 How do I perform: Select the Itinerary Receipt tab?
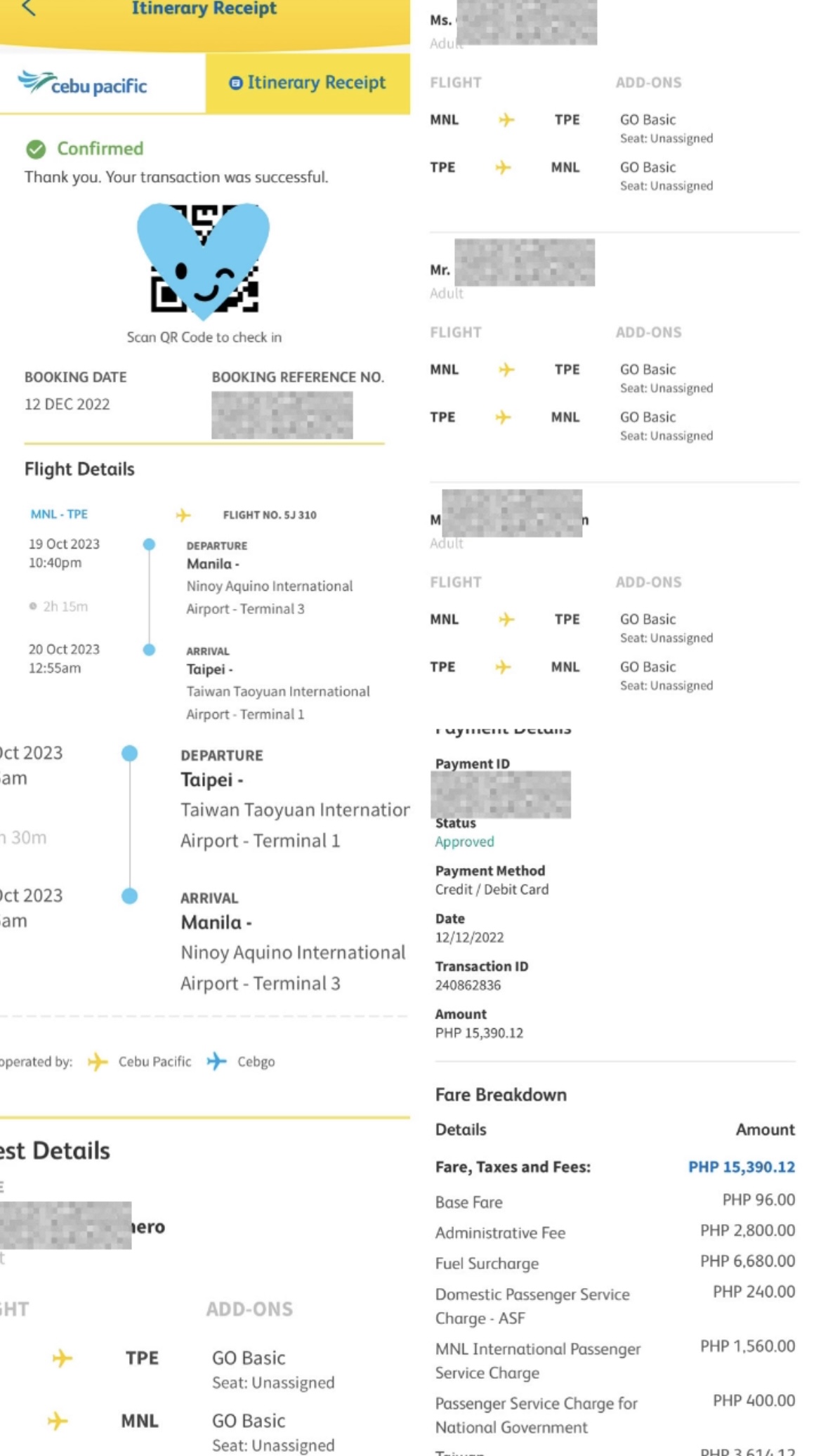pos(308,83)
